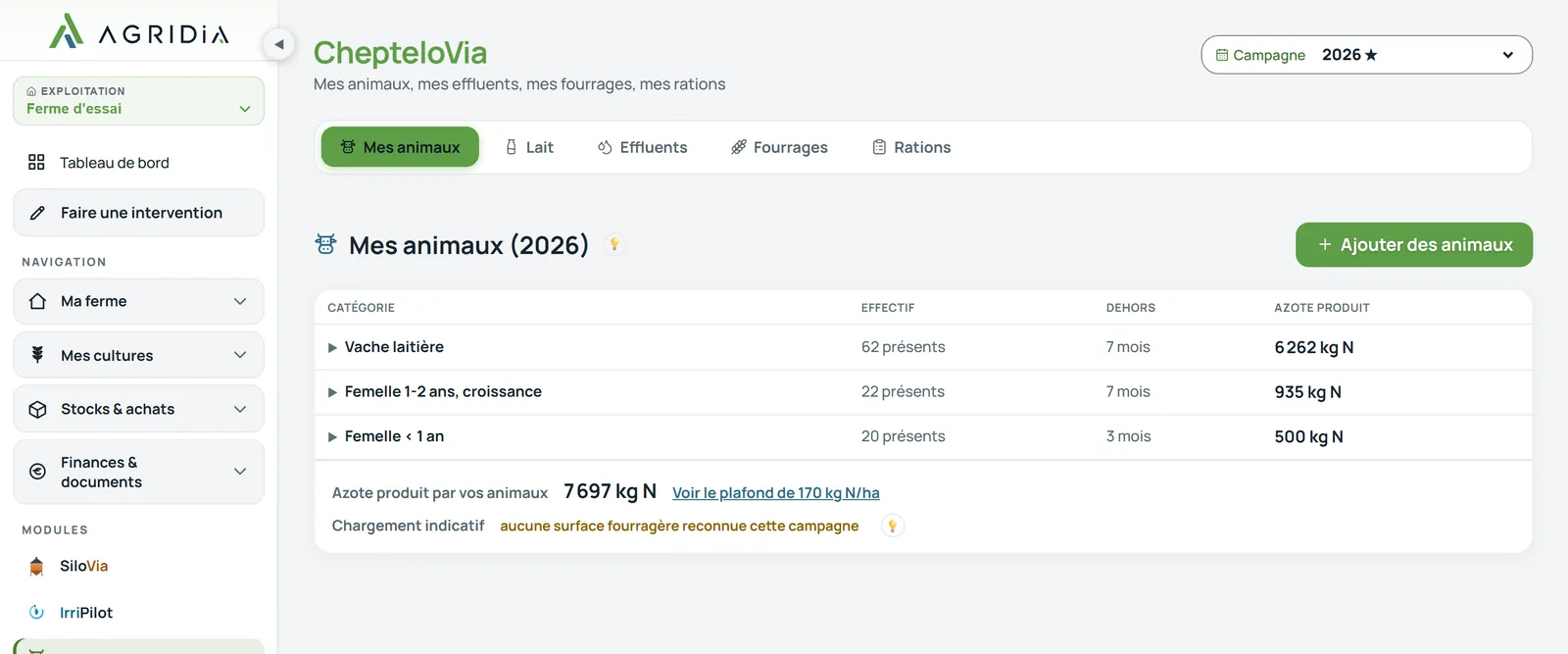Click the wheat icon next to Mes cultures

(x=37, y=355)
